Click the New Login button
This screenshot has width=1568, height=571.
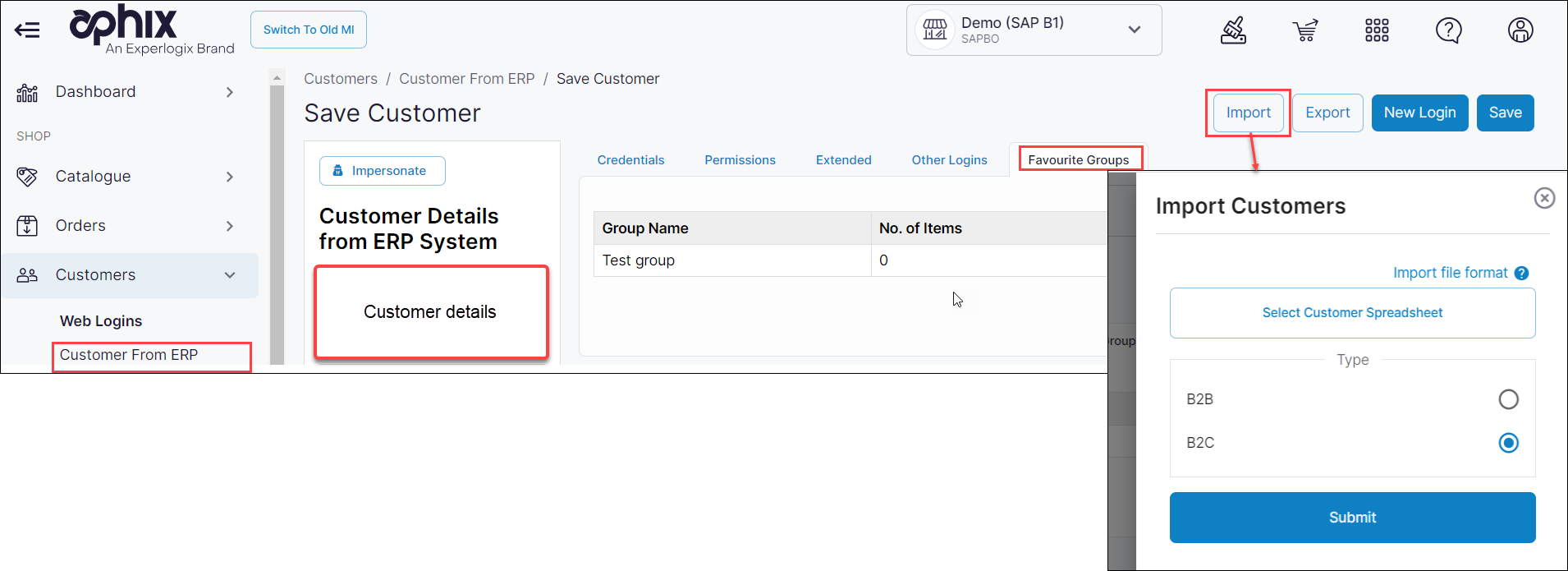[x=1419, y=113]
